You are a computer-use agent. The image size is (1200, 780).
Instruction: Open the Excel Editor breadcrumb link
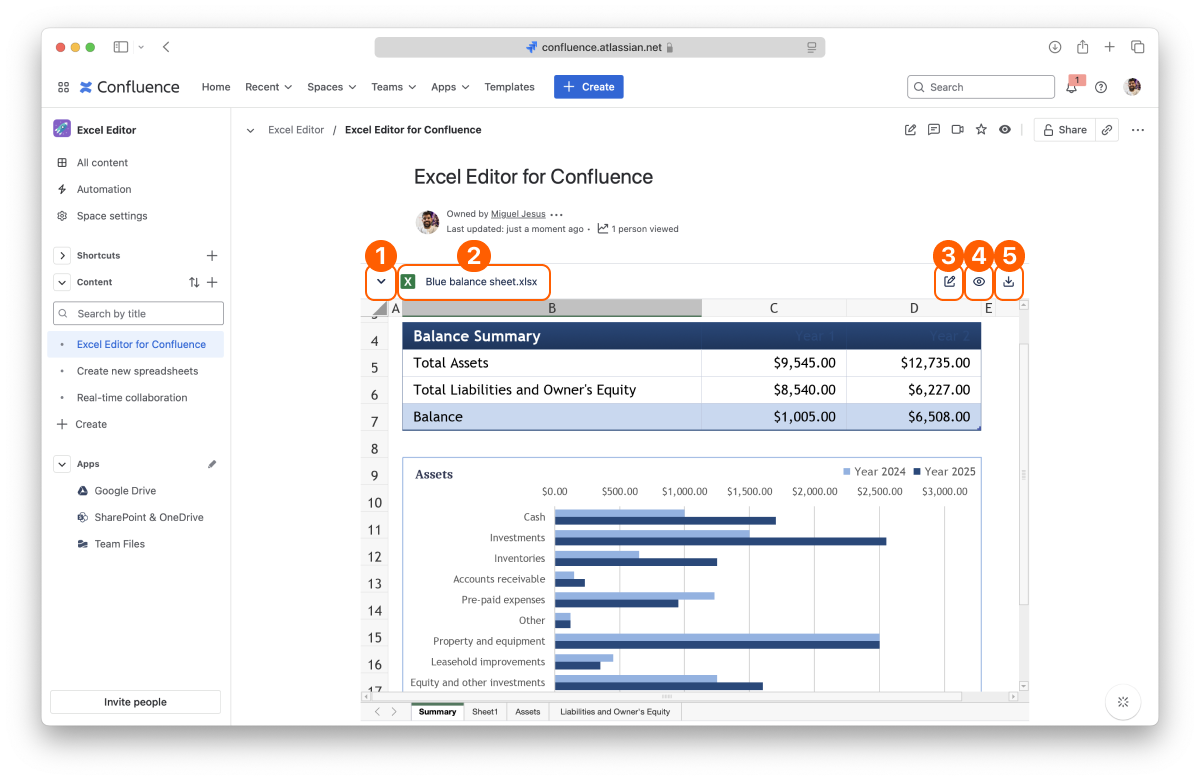point(296,130)
